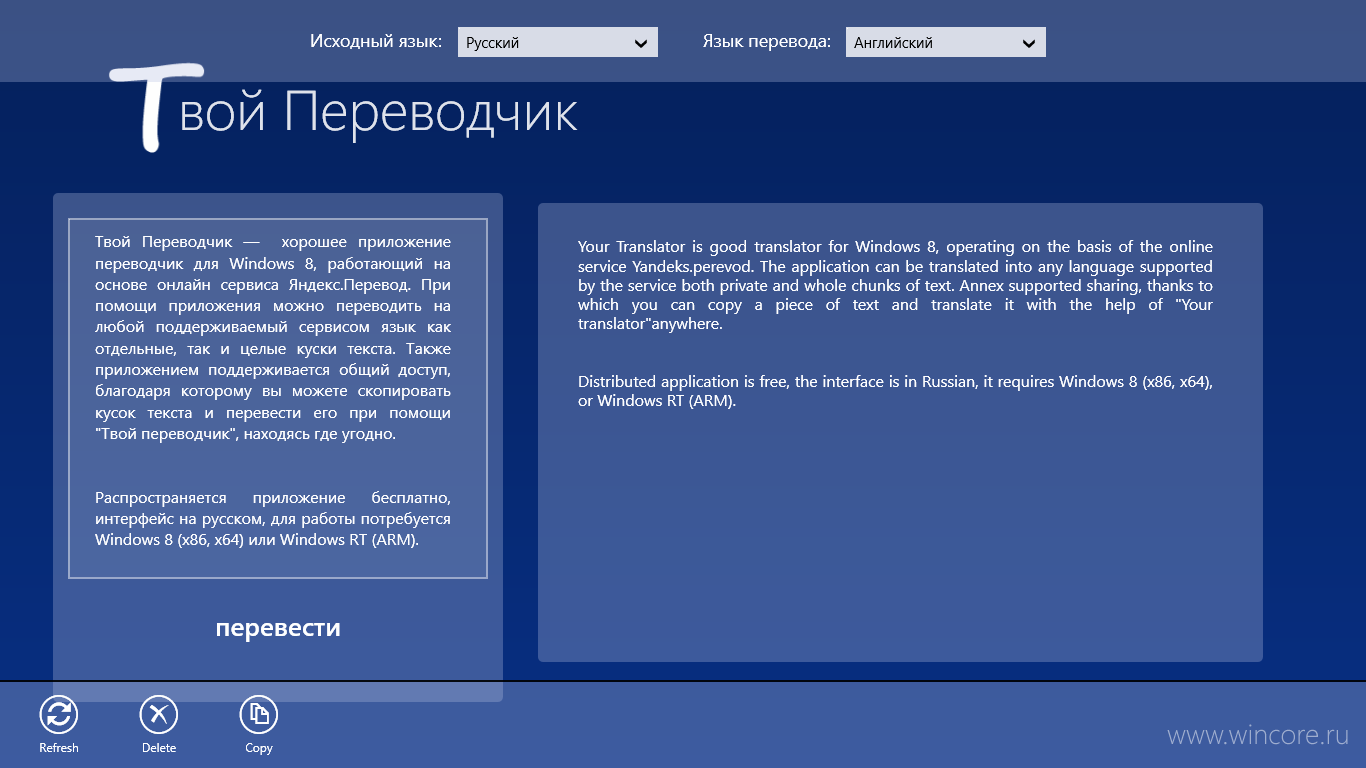
Task: Click the перевести translate button
Action: tap(278, 628)
